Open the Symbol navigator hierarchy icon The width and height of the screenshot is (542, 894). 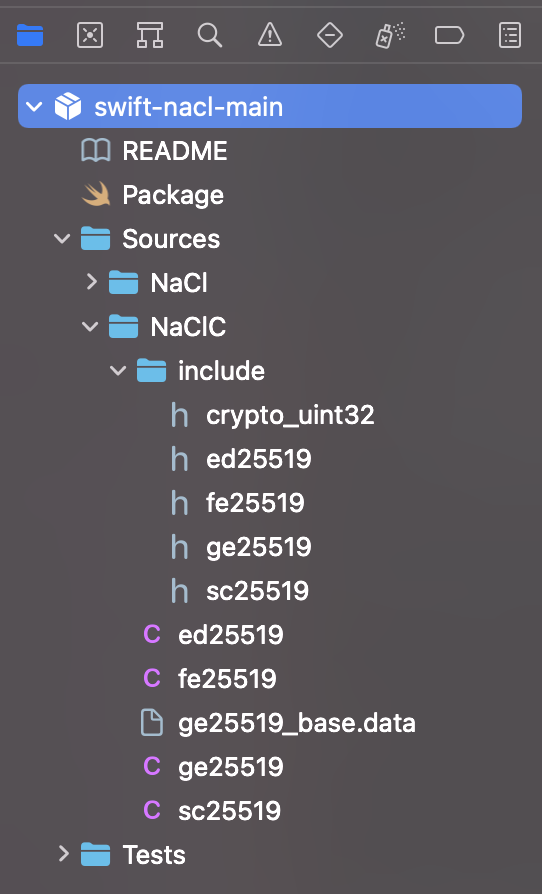pos(150,35)
